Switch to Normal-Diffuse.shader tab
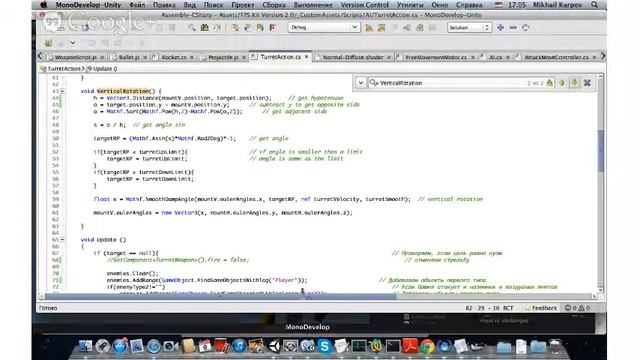The image size is (640, 360). coord(353,57)
